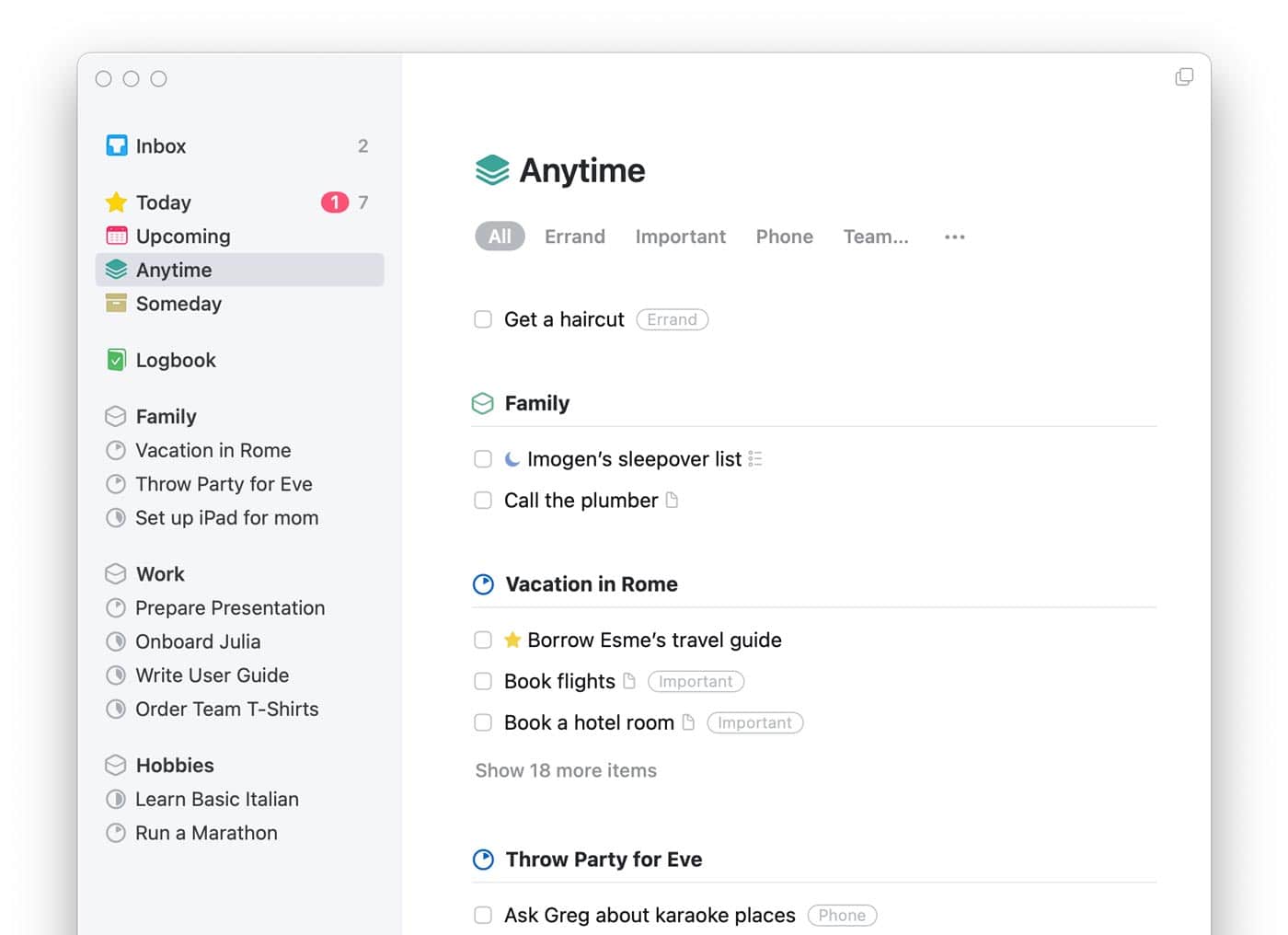Screen dimensions: 1288x935
Task: Go to the Upcoming list
Action: coord(239,236)
